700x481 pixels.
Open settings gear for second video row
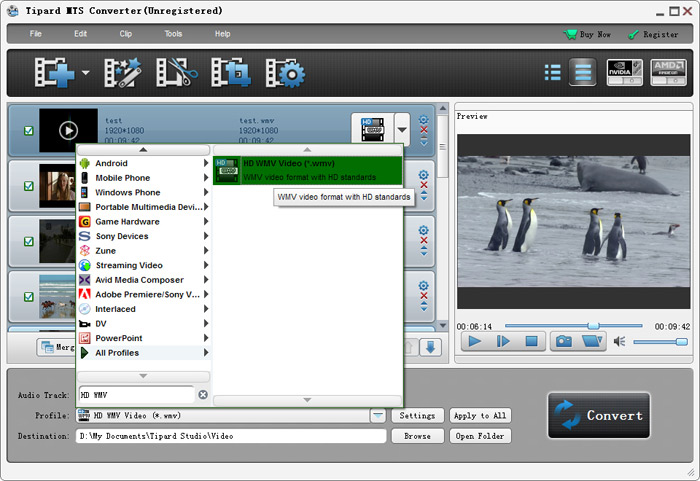pos(424,175)
